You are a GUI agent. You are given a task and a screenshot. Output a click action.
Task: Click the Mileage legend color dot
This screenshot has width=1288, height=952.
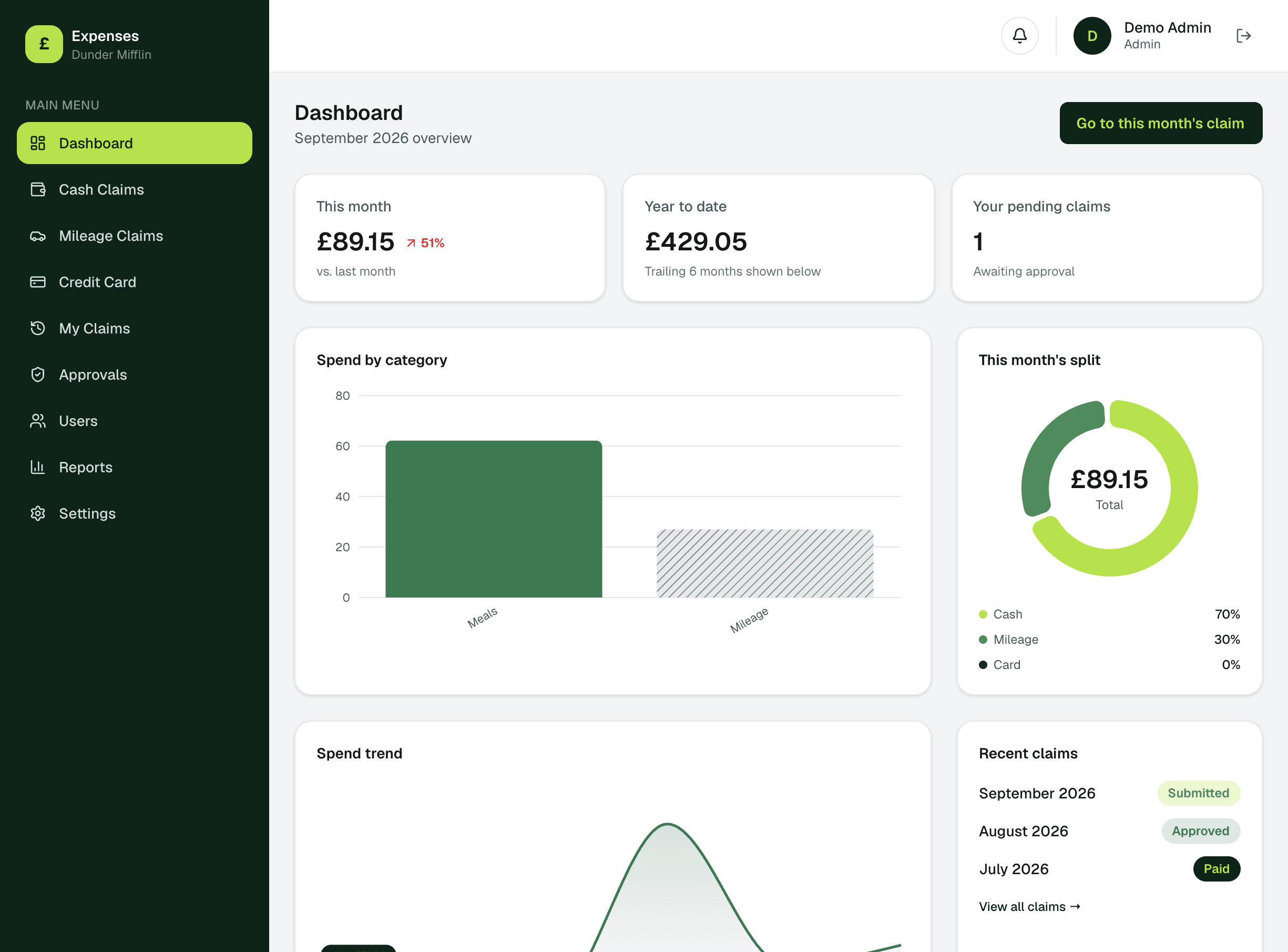(x=983, y=640)
